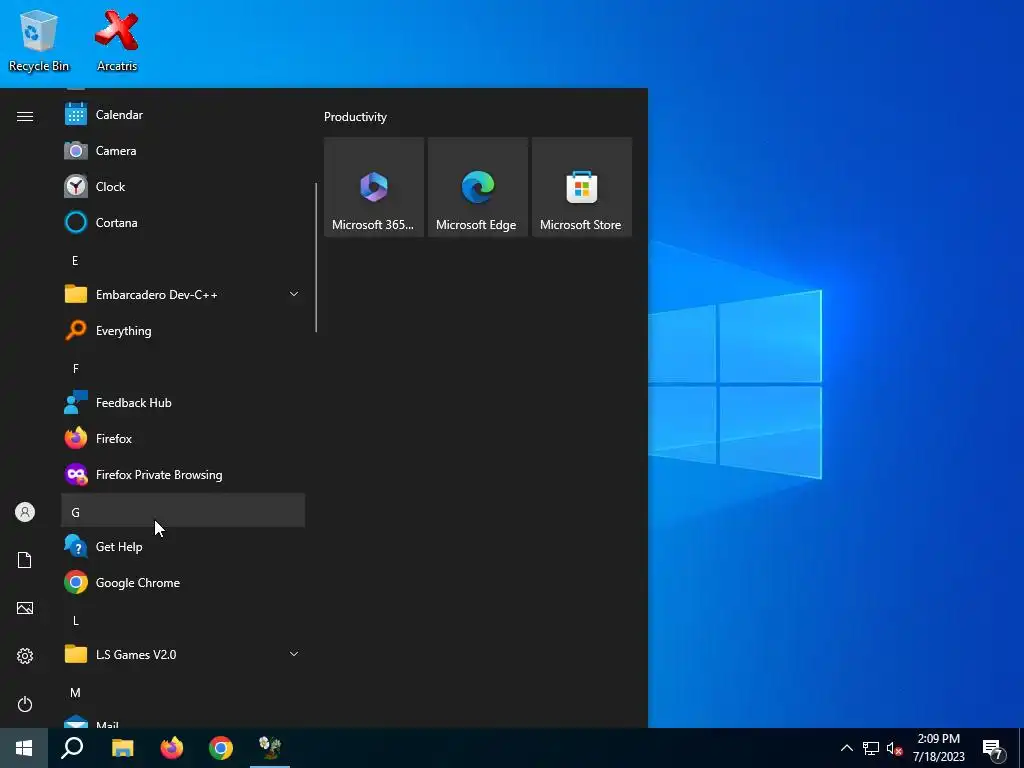Open the Microsoft 365 tile
Image resolution: width=1024 pixels, height=768 pixels.
[x=374, y=187]
